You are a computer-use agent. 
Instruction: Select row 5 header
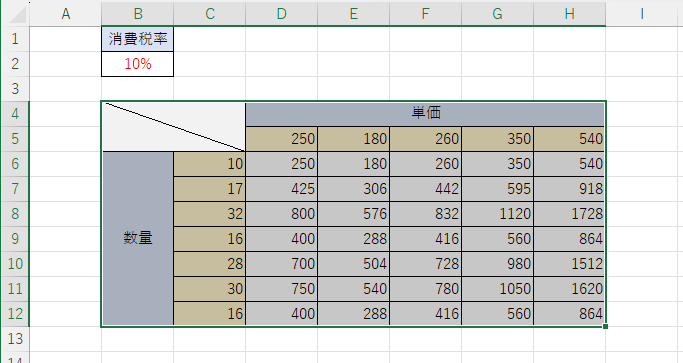click(15, 139)
